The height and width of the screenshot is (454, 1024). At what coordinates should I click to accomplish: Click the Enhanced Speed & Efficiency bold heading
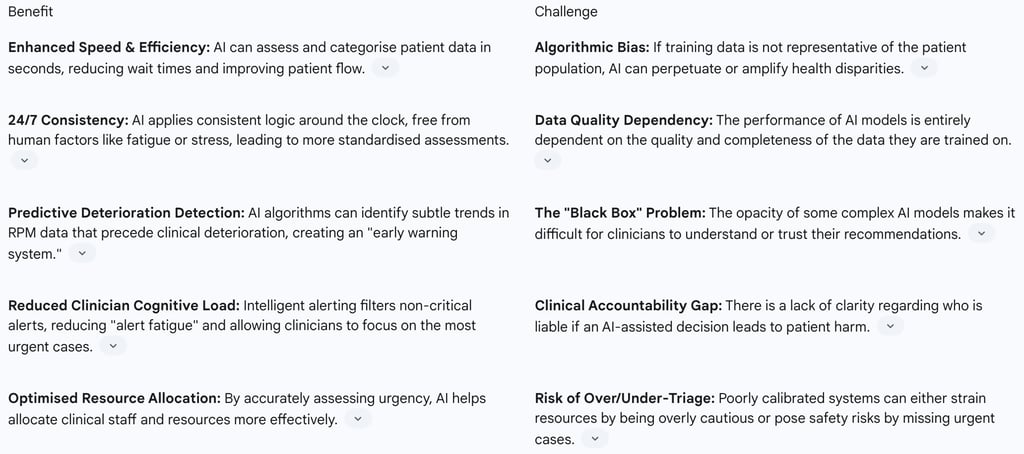click(x=108, y=47)
